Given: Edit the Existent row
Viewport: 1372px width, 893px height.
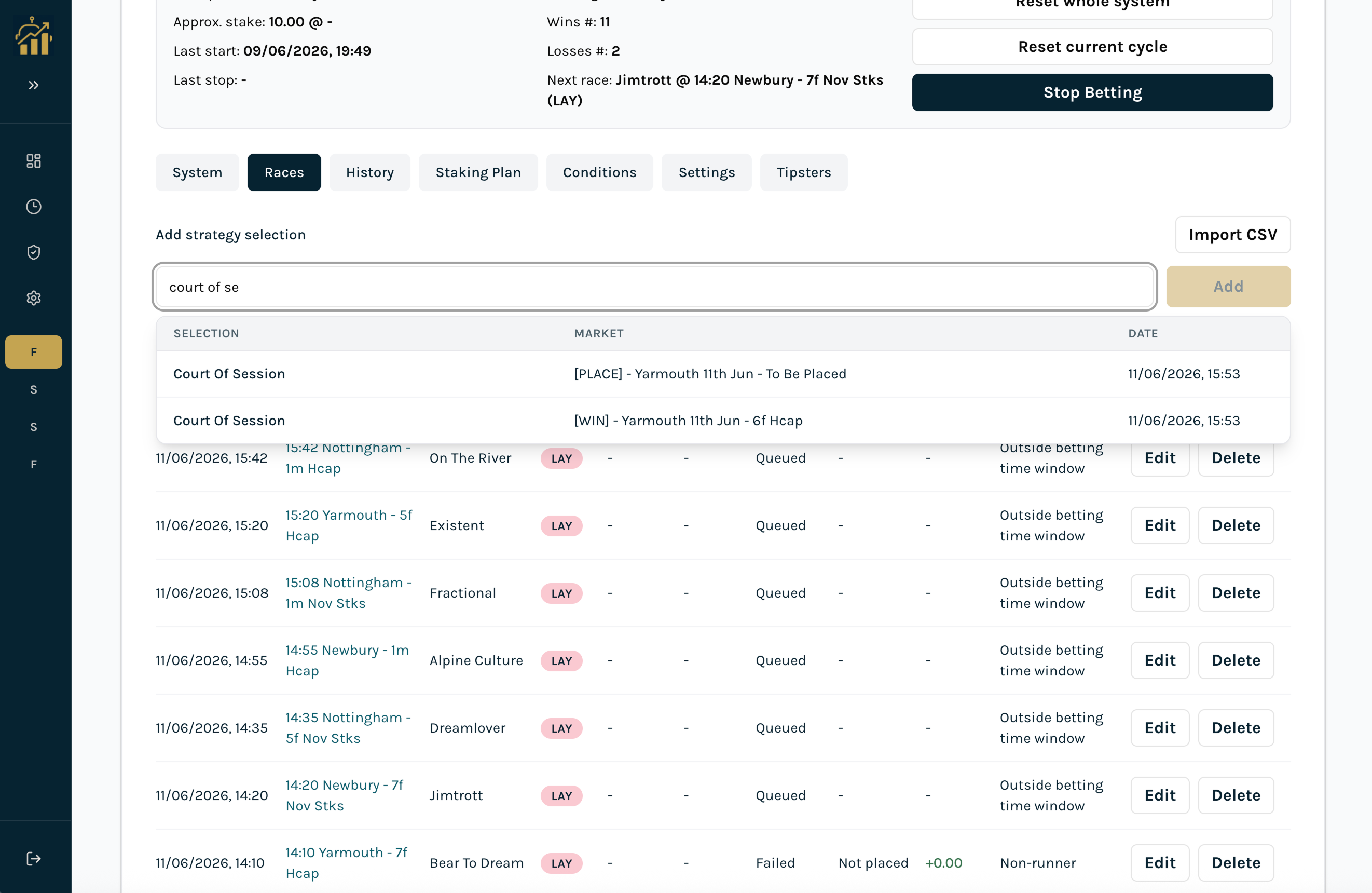Looking at the screenshot, I should (1160, 525).
